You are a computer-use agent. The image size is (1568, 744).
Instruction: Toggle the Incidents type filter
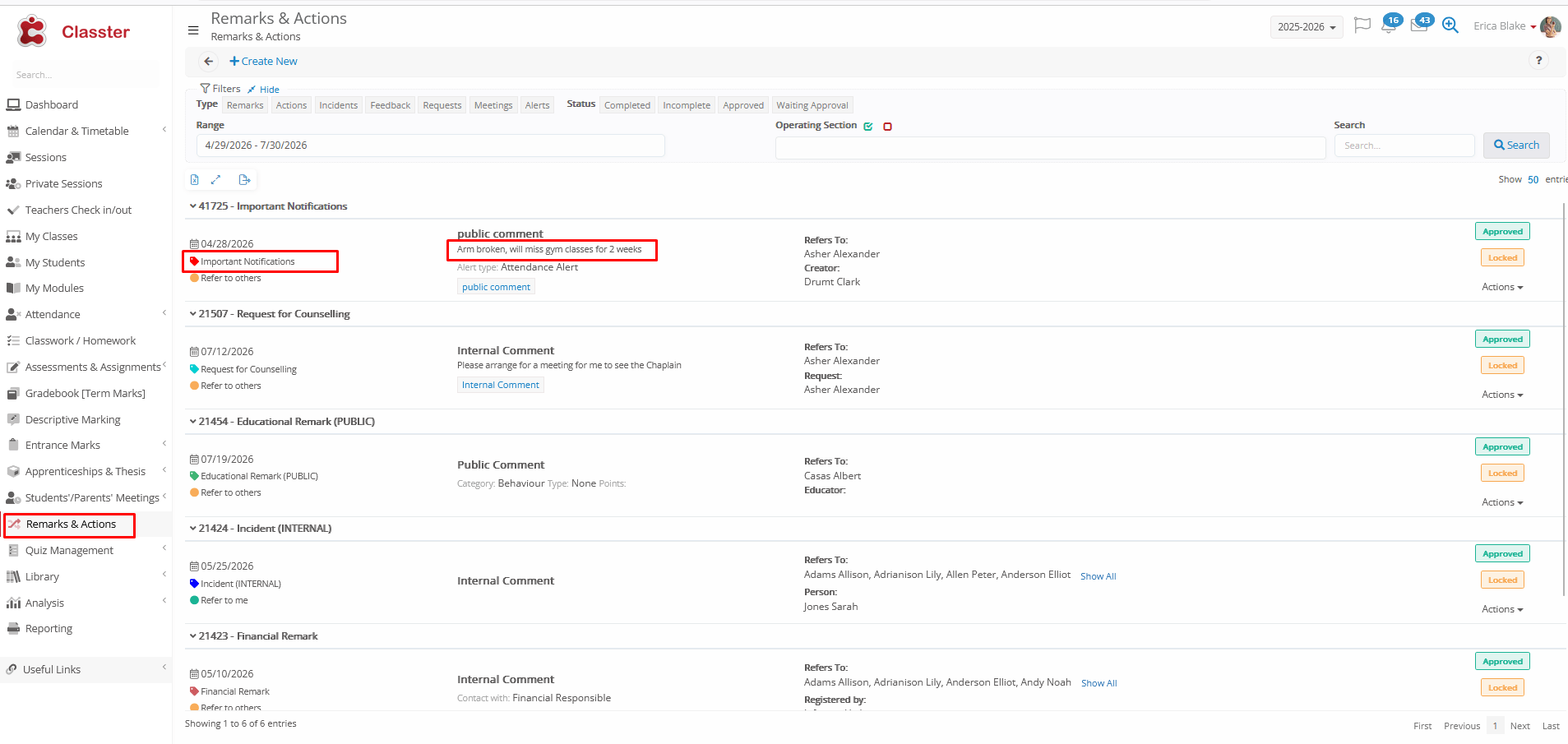[338, 105]
